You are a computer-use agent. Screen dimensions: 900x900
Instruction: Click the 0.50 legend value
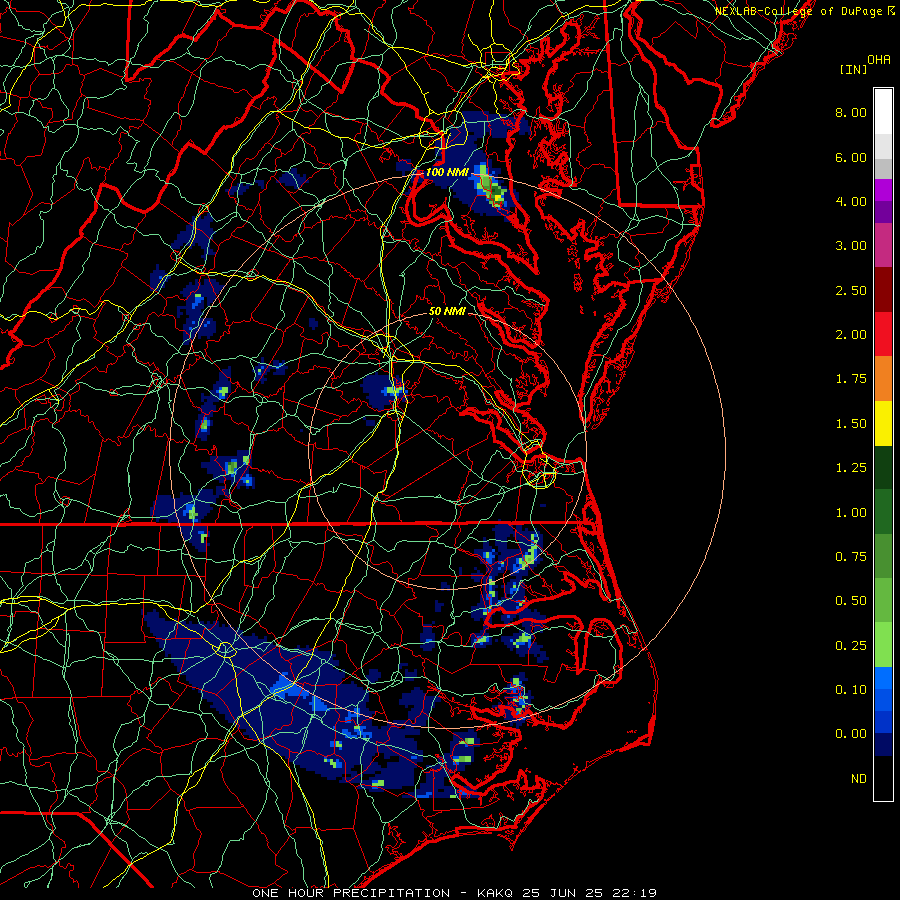(x=851, y=601)
